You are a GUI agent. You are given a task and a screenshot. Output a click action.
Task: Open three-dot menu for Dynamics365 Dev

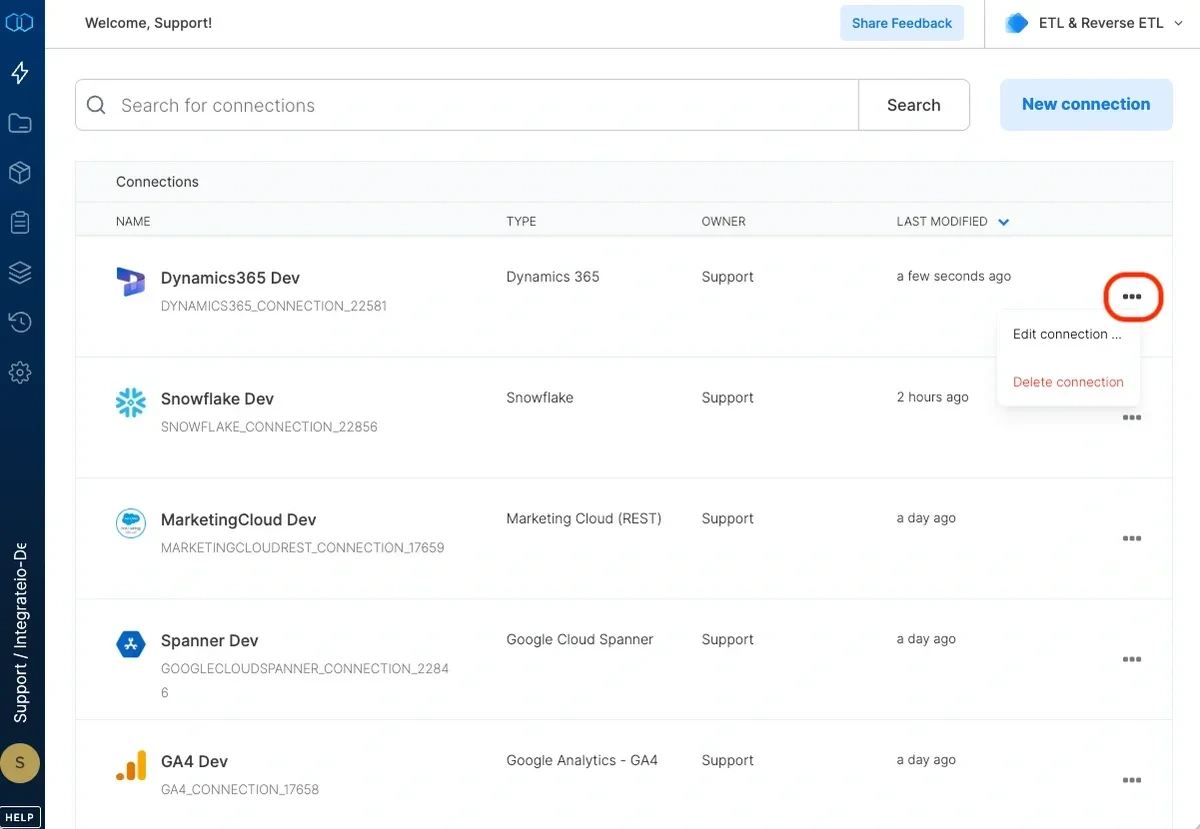1132,297
